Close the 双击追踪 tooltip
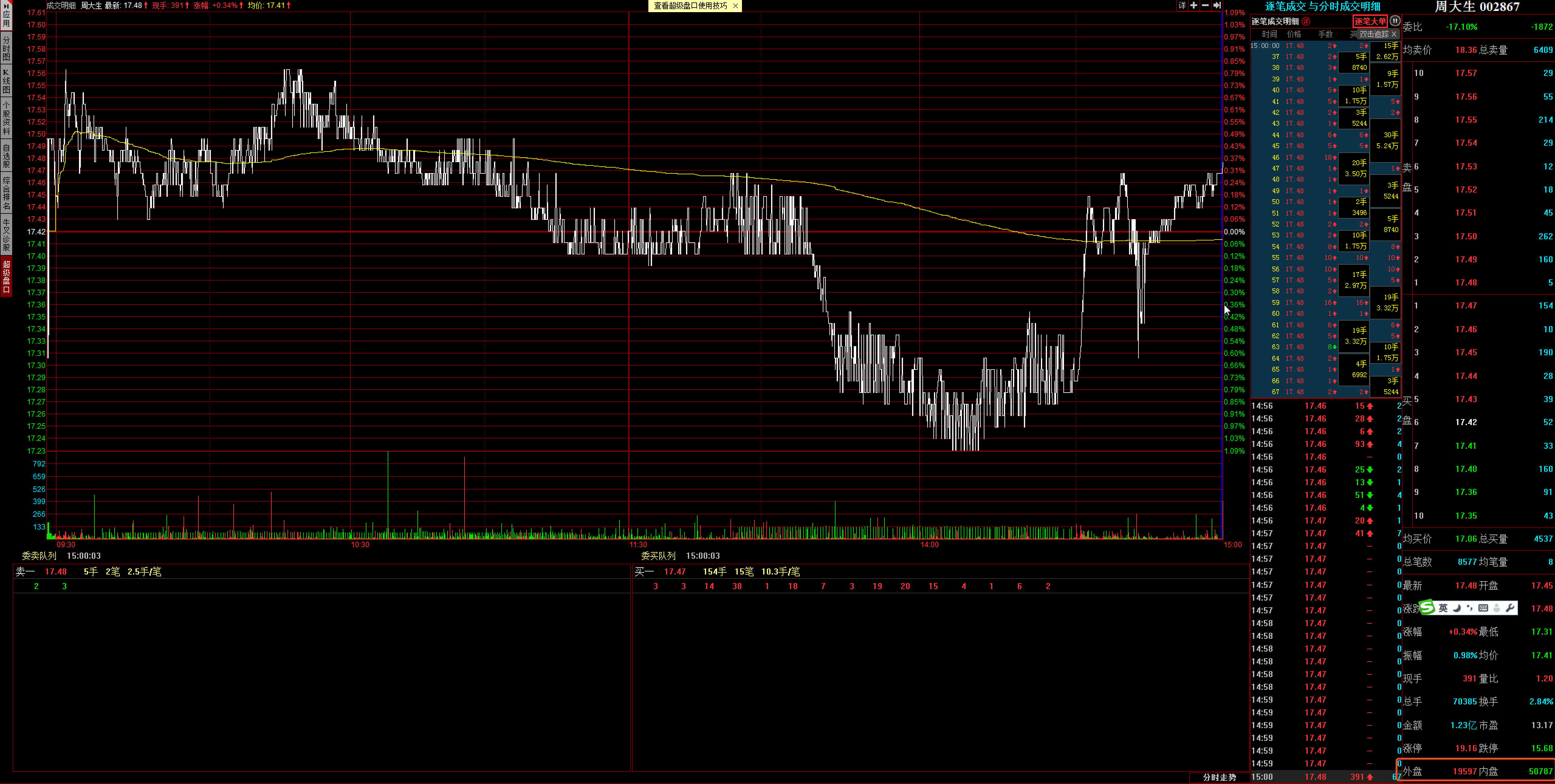Screen dimensions: 1555x784 (1394, 34)
